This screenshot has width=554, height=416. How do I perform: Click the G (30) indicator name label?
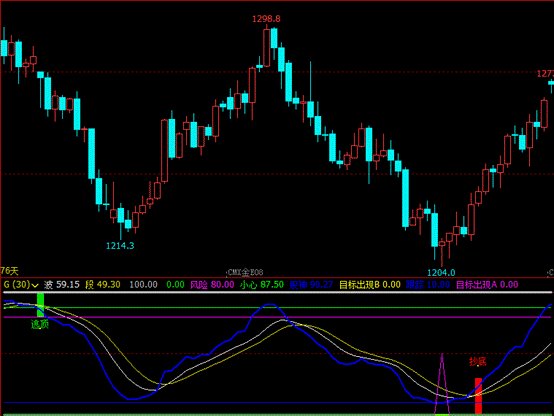point(17,285)
